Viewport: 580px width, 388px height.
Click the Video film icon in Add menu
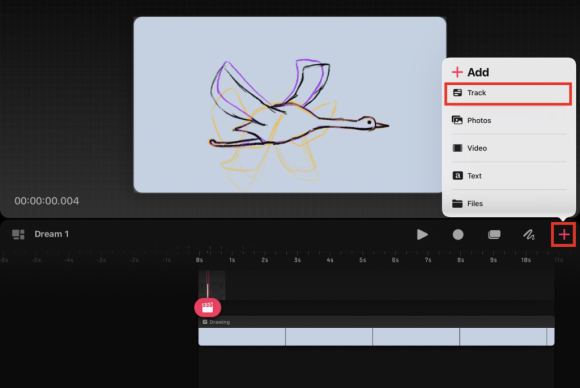[x=458, y=148]
